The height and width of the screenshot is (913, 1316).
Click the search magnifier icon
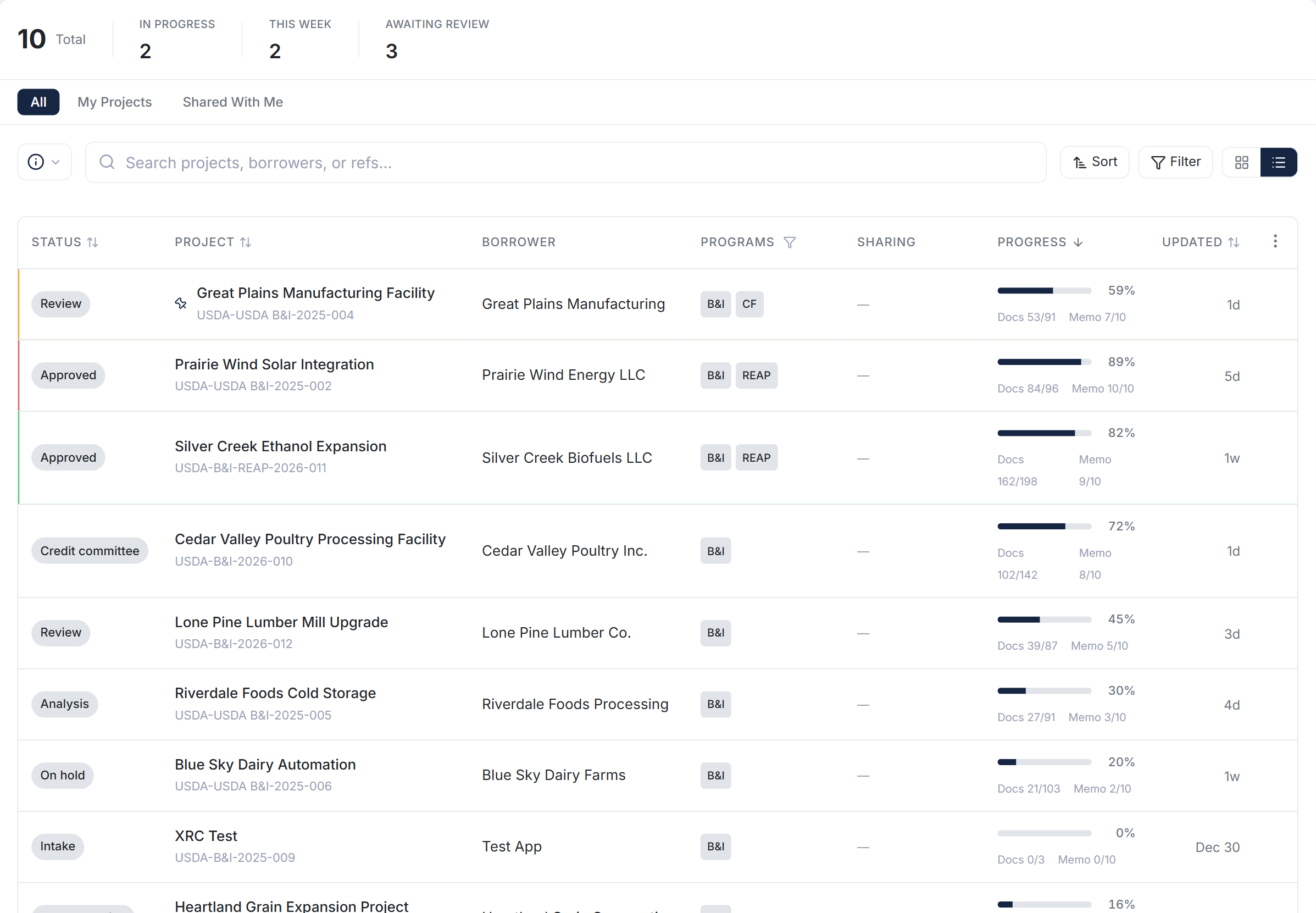(x=107, y=163)
